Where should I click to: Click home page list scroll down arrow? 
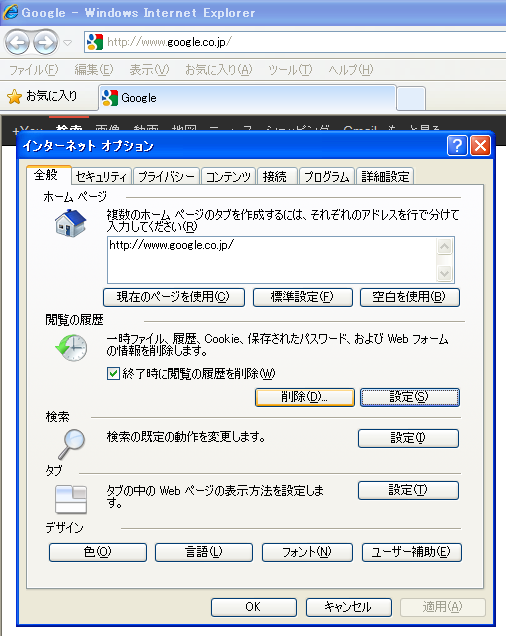coord(445,273)
